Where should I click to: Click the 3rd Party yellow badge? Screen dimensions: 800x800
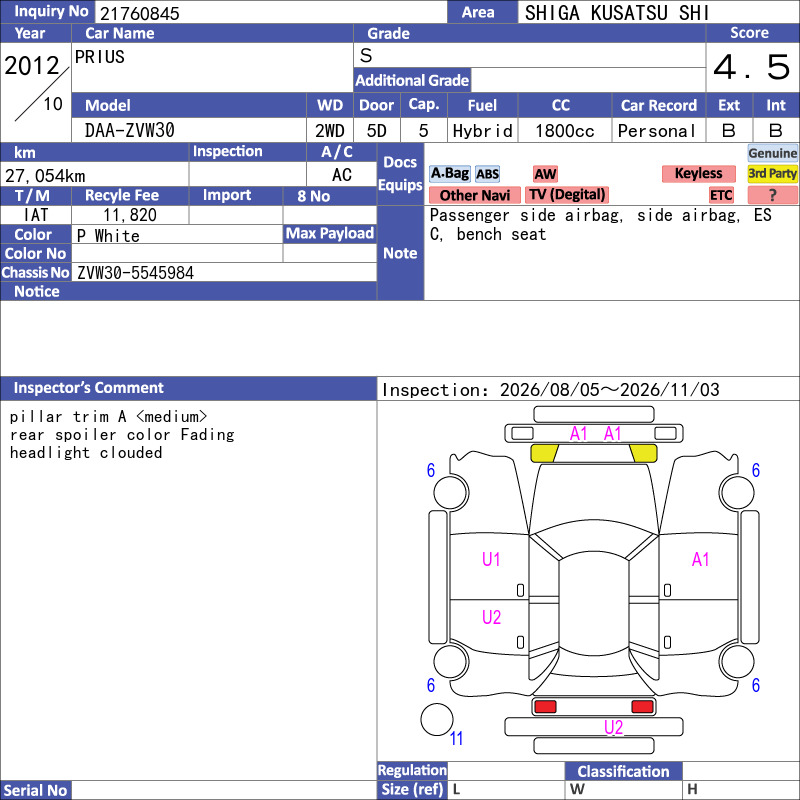pos(772,173)
